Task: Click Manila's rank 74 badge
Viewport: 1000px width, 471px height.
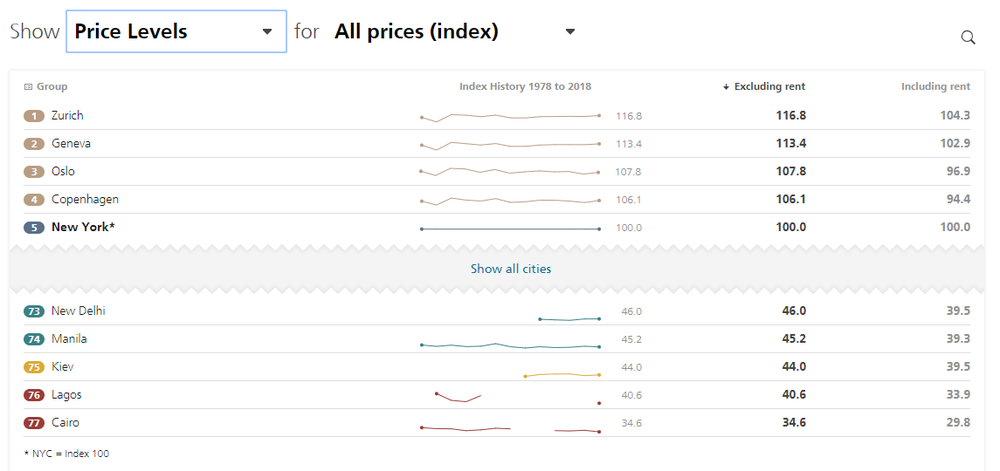Action: pyautogui.click(x=34, y=340)
